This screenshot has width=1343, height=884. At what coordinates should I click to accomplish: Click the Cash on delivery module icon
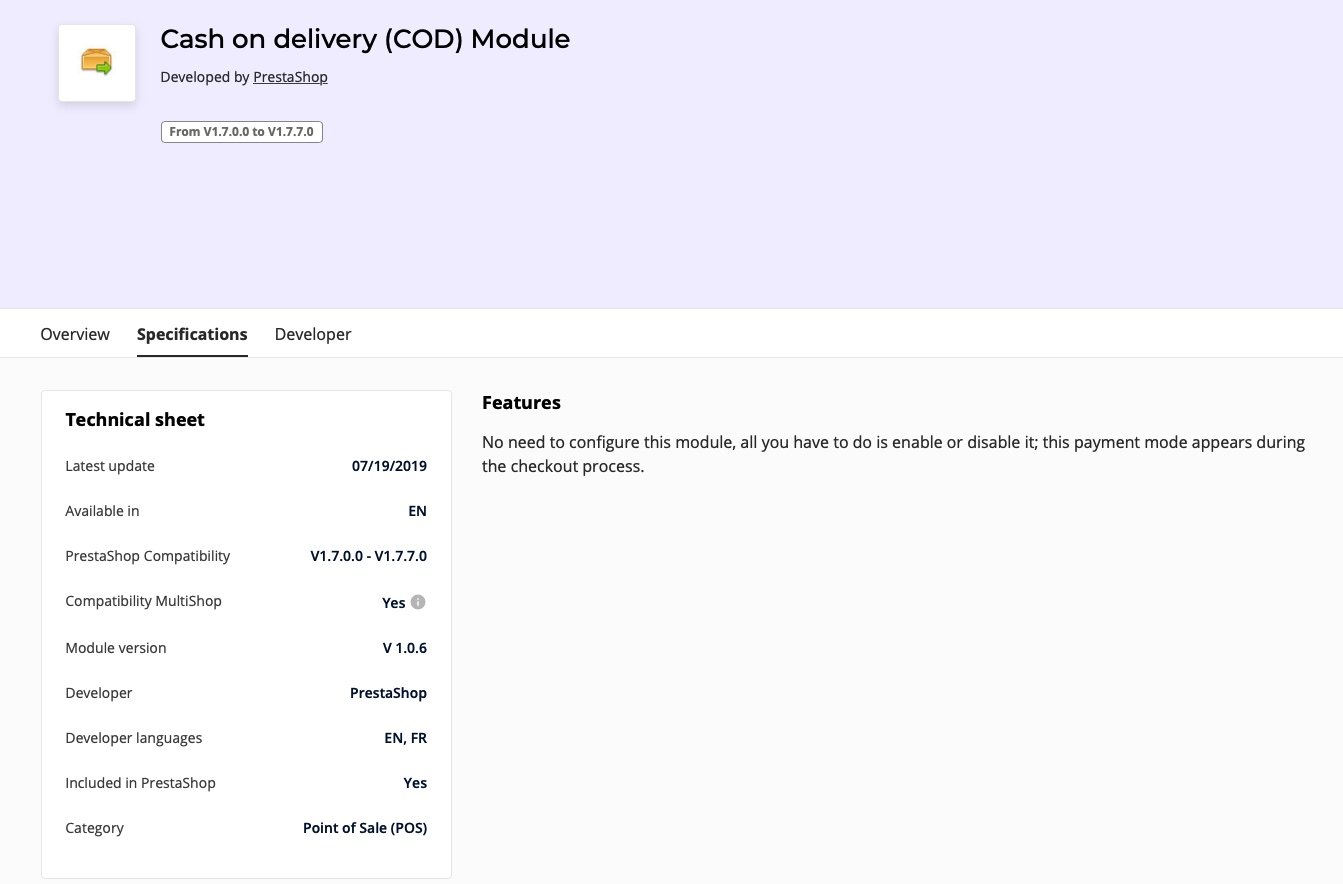(97, 63)
